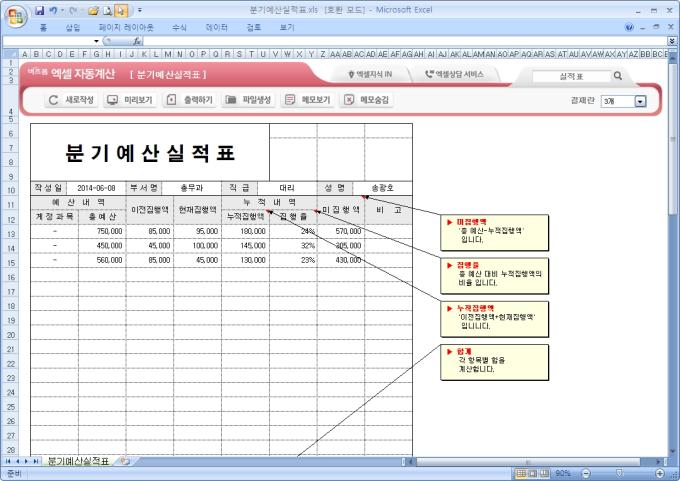Go to the next sheet with navigation arrow
Image resolution: width=680 pixels, height=481 pixels.
(26, 461)
